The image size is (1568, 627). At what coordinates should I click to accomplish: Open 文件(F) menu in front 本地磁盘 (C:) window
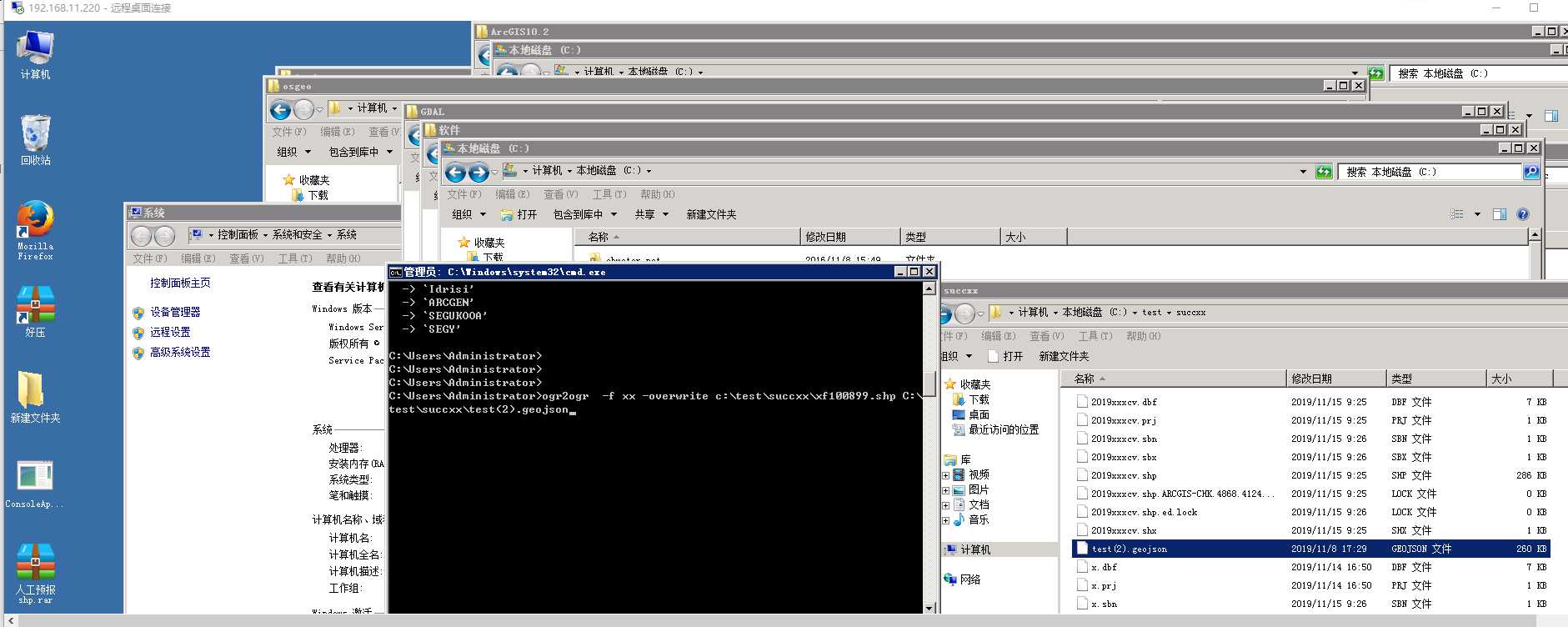tap(464, 194)
